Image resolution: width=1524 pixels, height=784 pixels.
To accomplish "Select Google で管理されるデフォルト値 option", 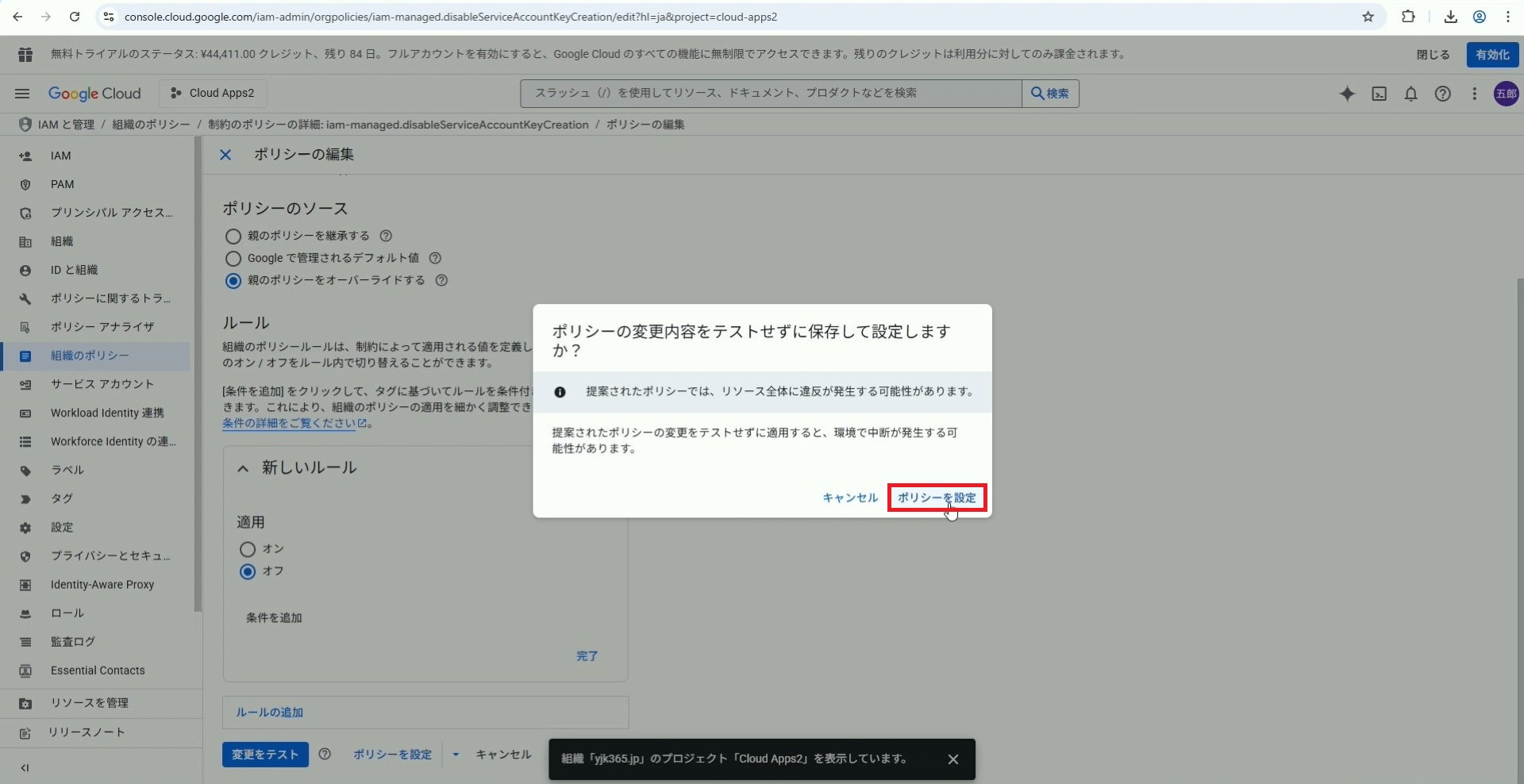I will [x=233, y=259].
